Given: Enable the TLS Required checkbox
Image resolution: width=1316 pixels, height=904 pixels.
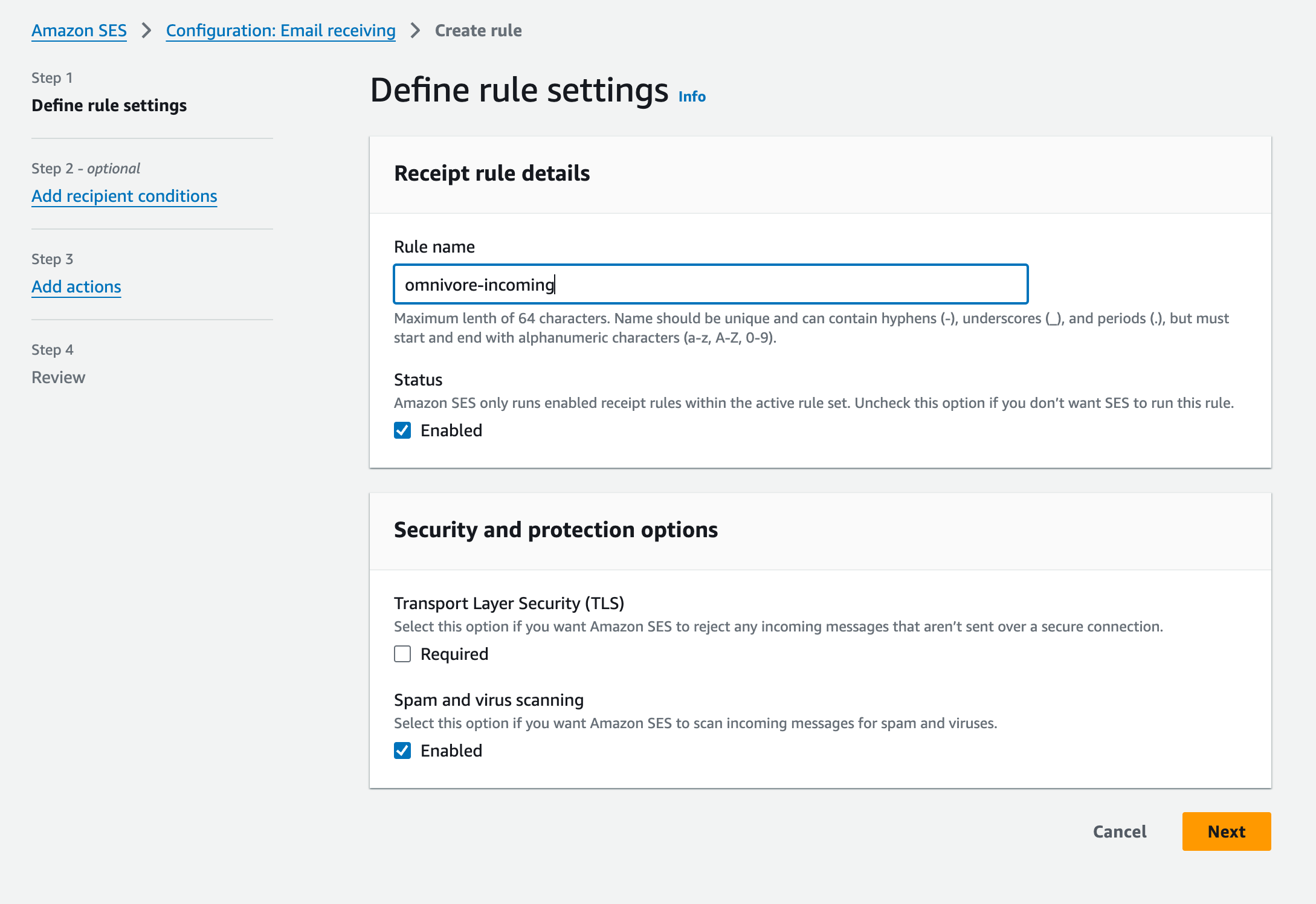Looking at the screenshot, I should [402, 654].
